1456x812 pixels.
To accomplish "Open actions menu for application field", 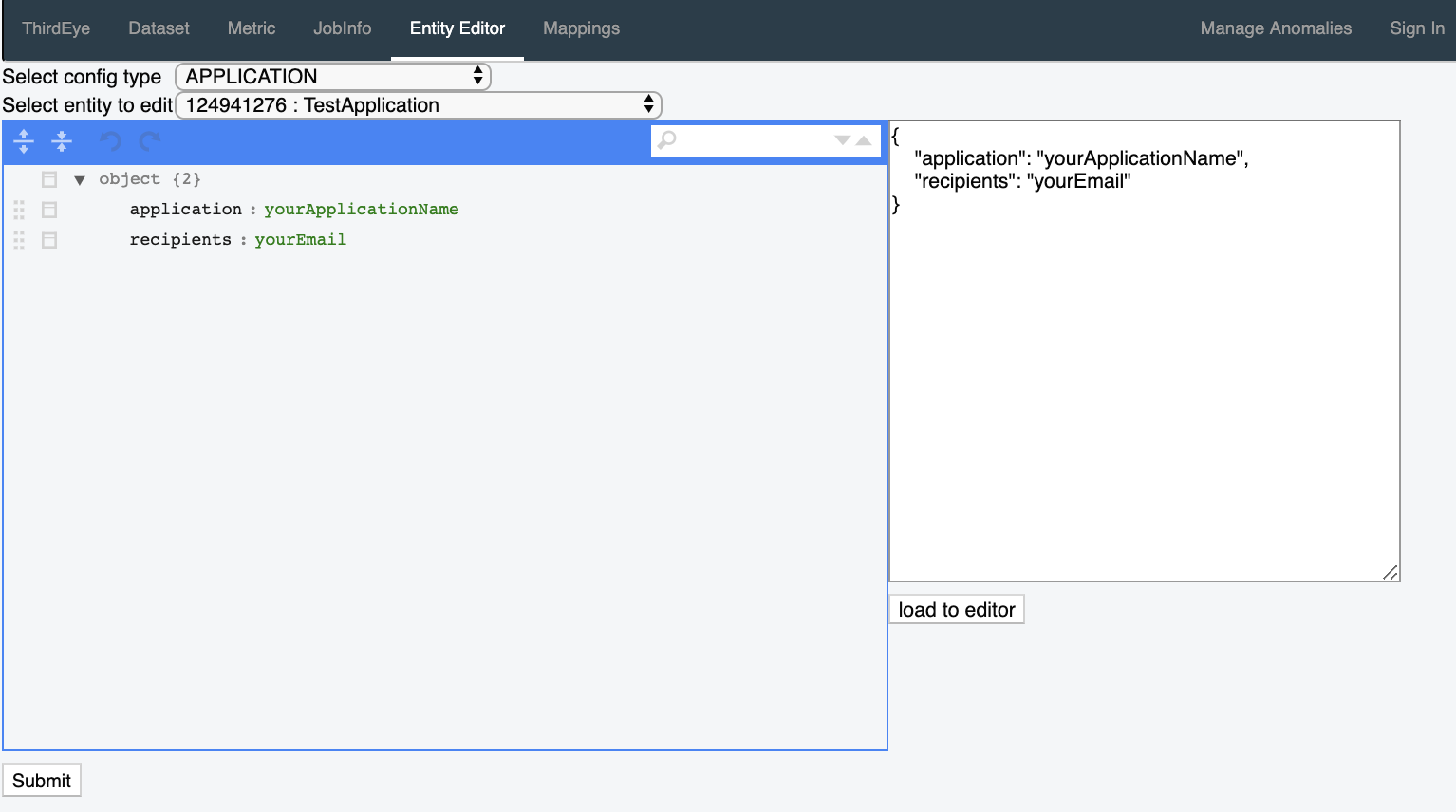I will [x=49, y=210].
